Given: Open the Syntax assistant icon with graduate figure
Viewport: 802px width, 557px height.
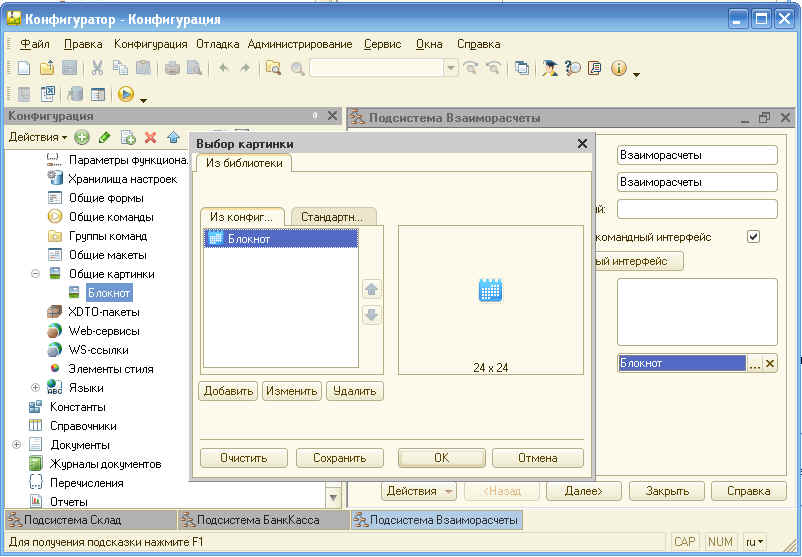Looking at the screenshot, I should [x=550, y=68].
